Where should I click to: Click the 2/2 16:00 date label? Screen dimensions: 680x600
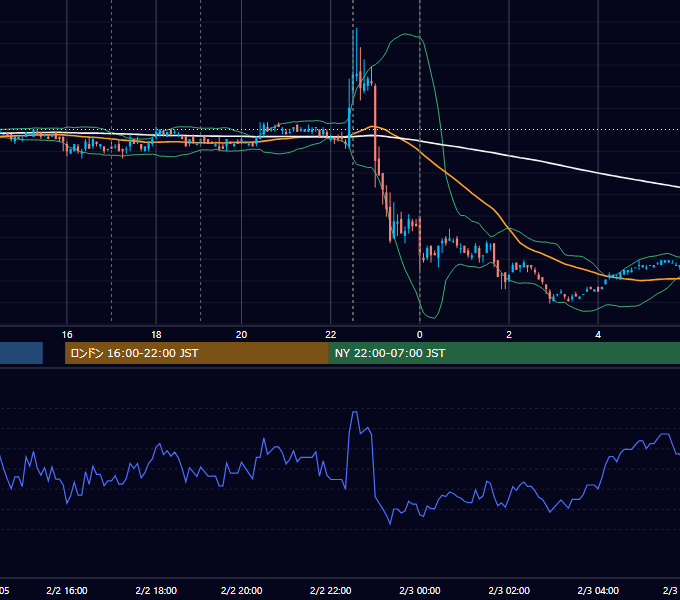pos(67,590)
